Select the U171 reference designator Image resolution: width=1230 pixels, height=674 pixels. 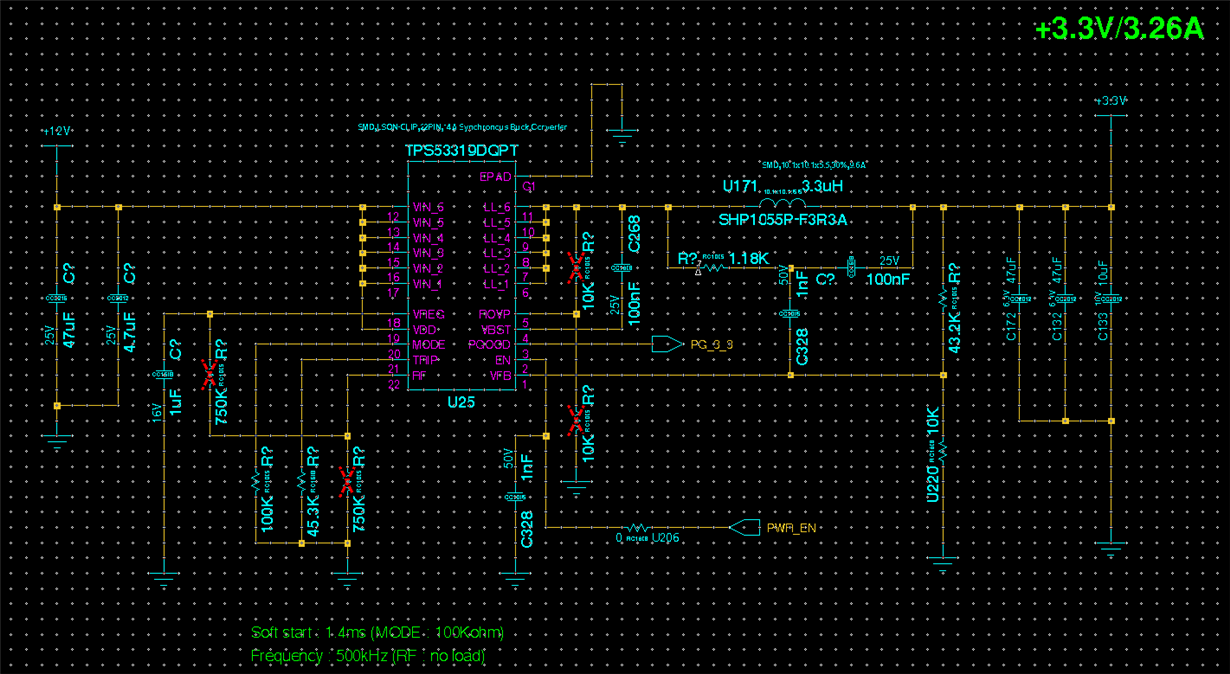point(740,186)
